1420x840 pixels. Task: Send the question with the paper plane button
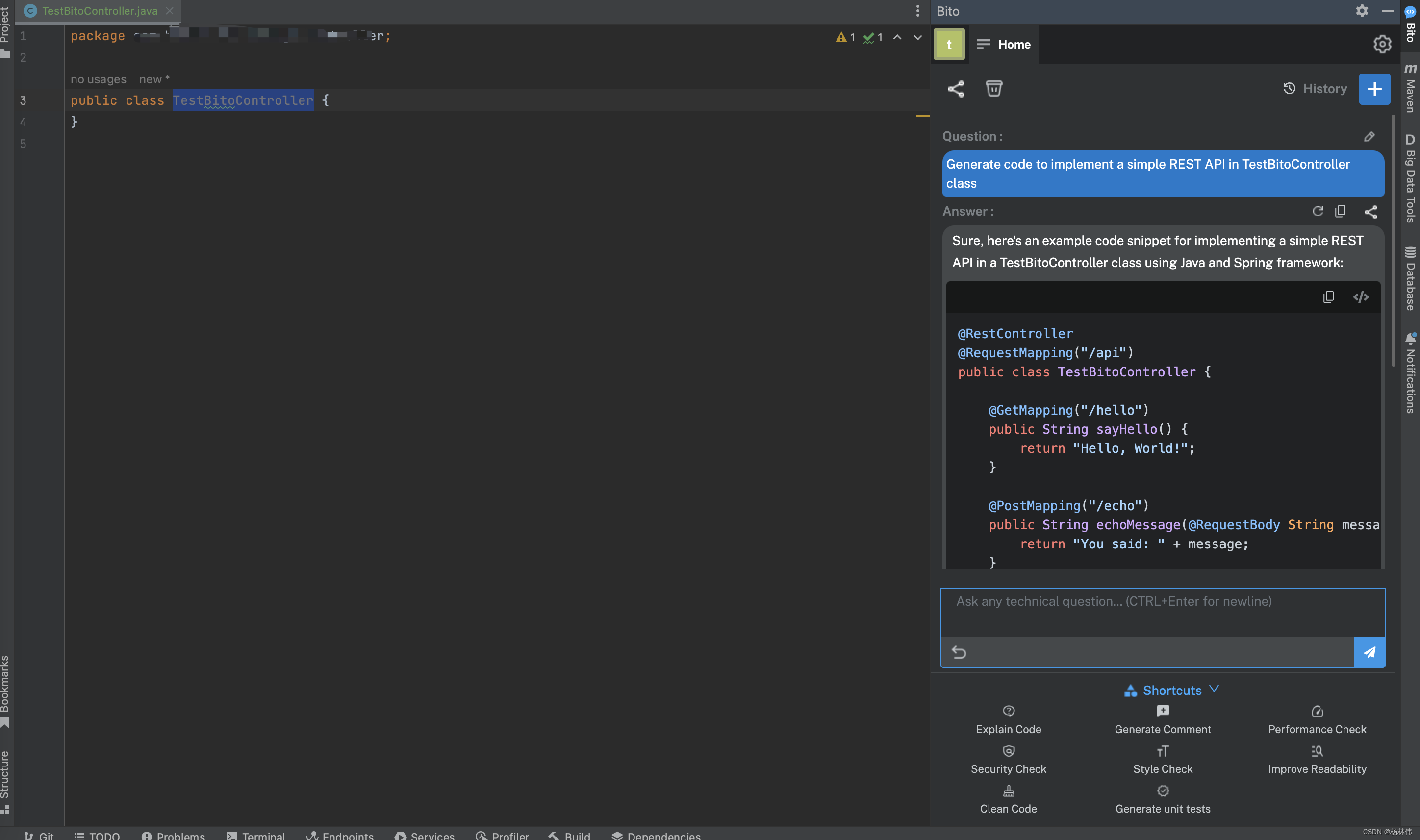coord(1369,652)
